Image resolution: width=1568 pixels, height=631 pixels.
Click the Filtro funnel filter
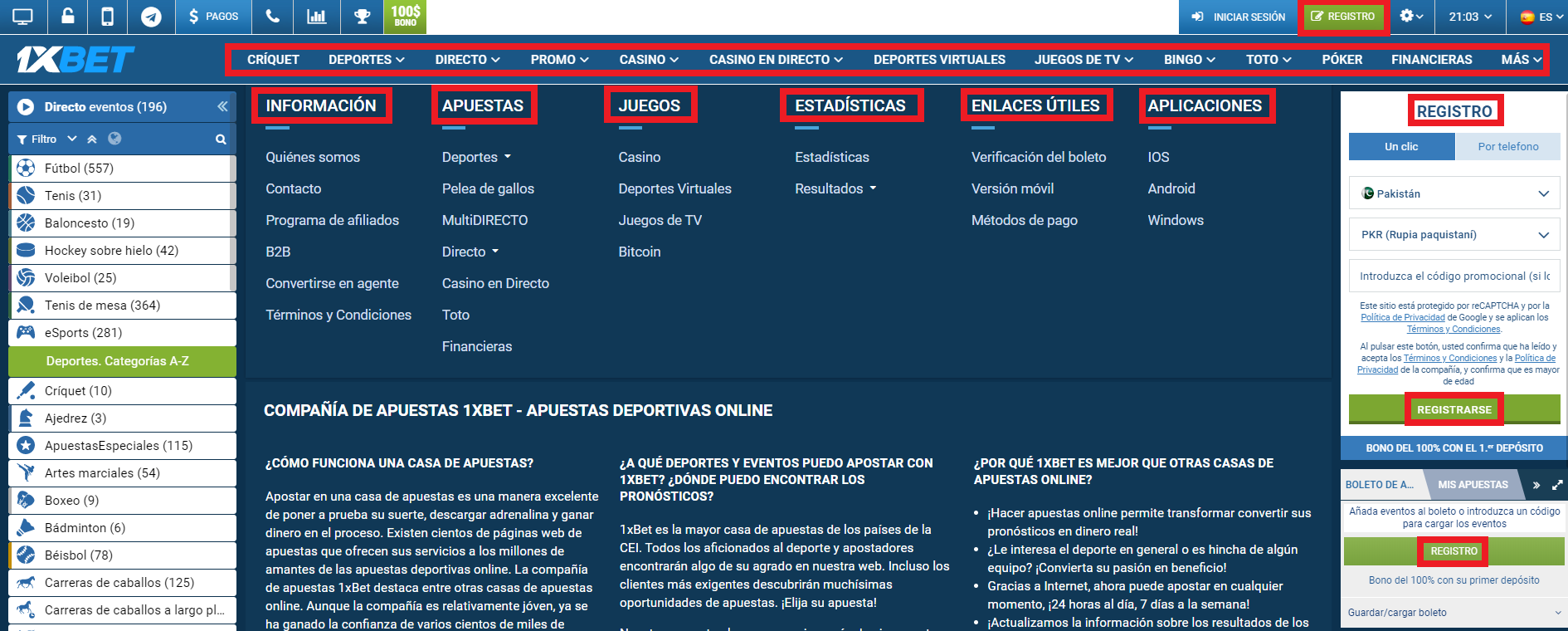(37, 139)
